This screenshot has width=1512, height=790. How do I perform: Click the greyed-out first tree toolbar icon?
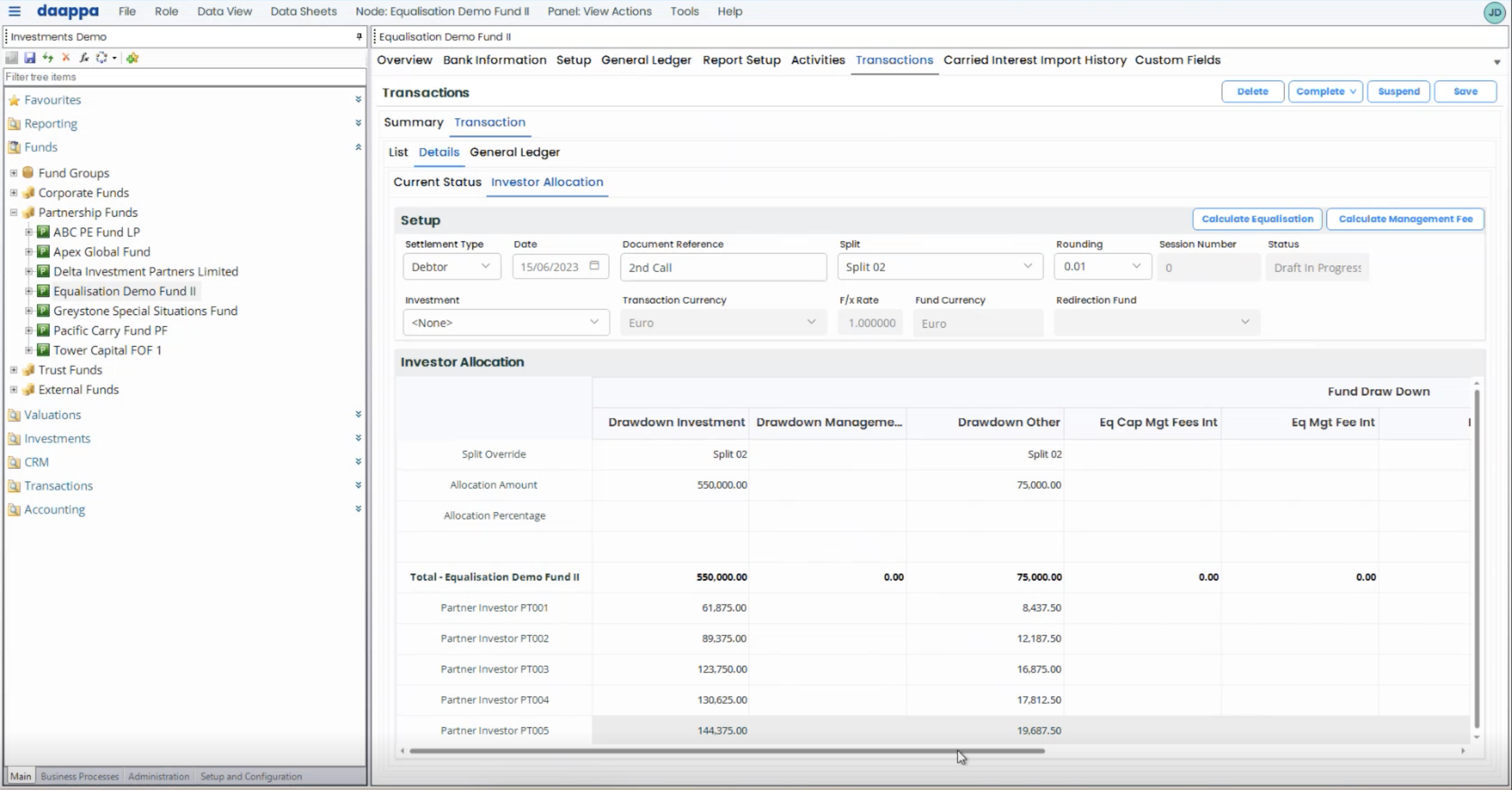(11, 58)
